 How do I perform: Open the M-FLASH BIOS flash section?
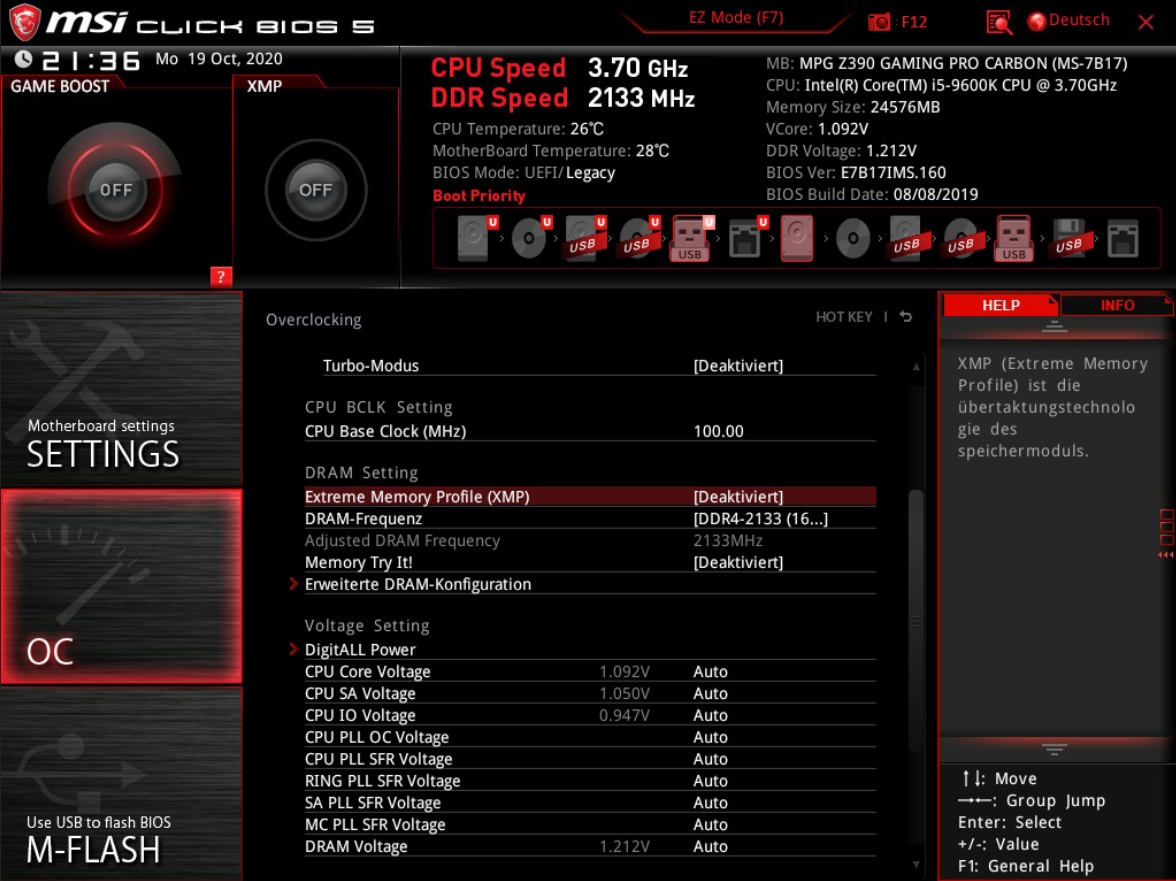pos(122,784)
